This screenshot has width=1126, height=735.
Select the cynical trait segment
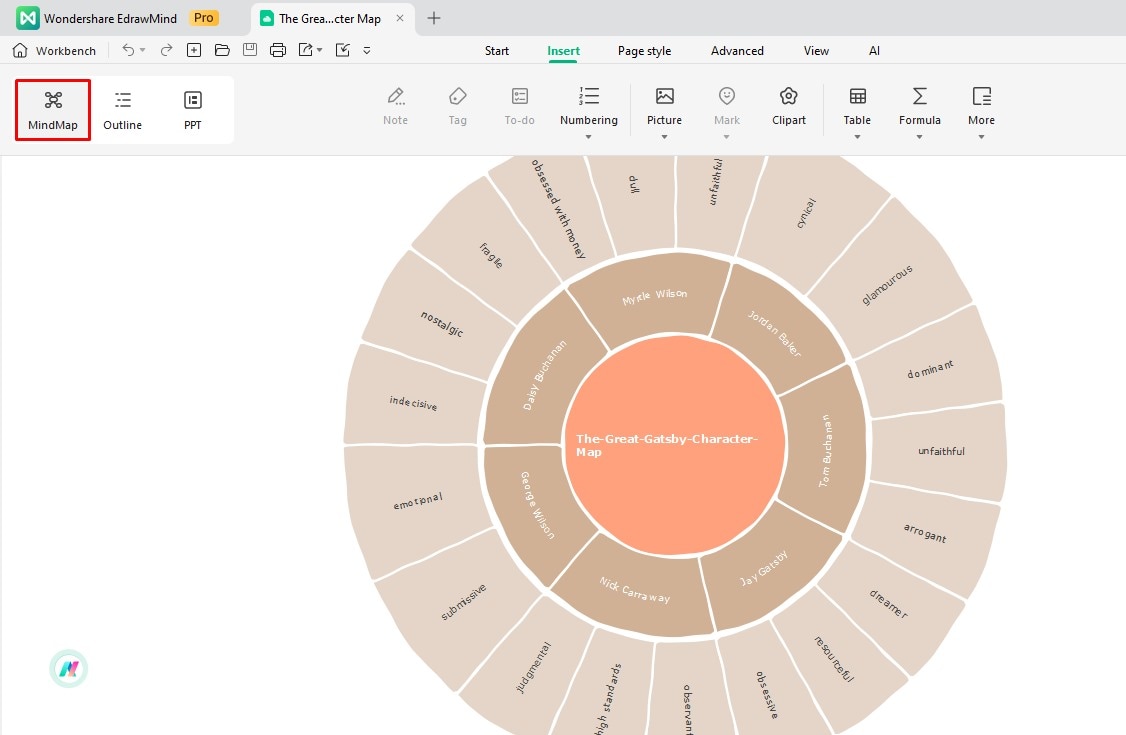(806, 213)
